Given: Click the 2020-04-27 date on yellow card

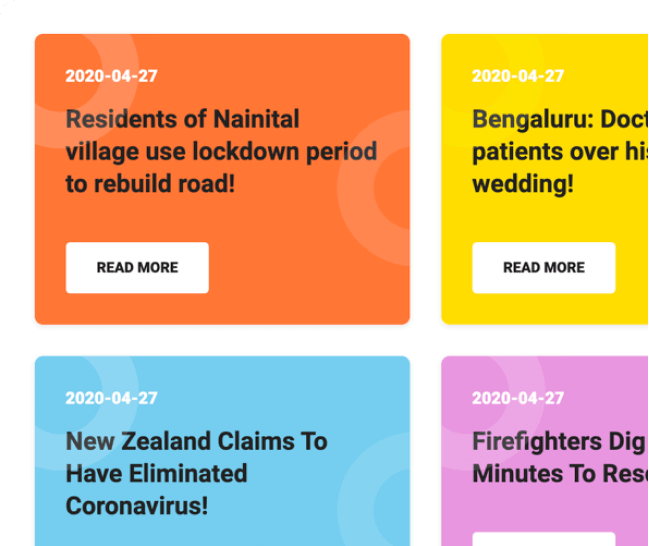Looking at the screenshot, I should (518, 76).
